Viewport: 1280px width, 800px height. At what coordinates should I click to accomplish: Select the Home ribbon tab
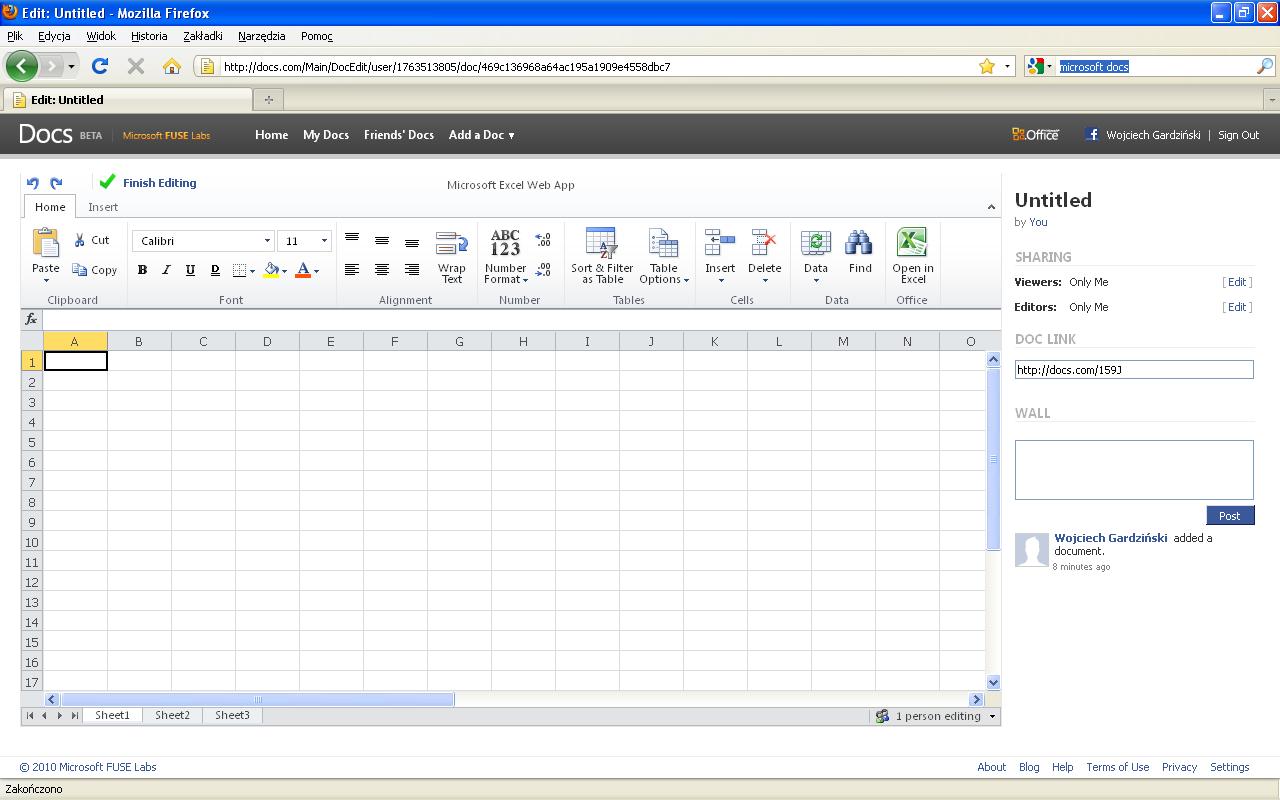50,207
